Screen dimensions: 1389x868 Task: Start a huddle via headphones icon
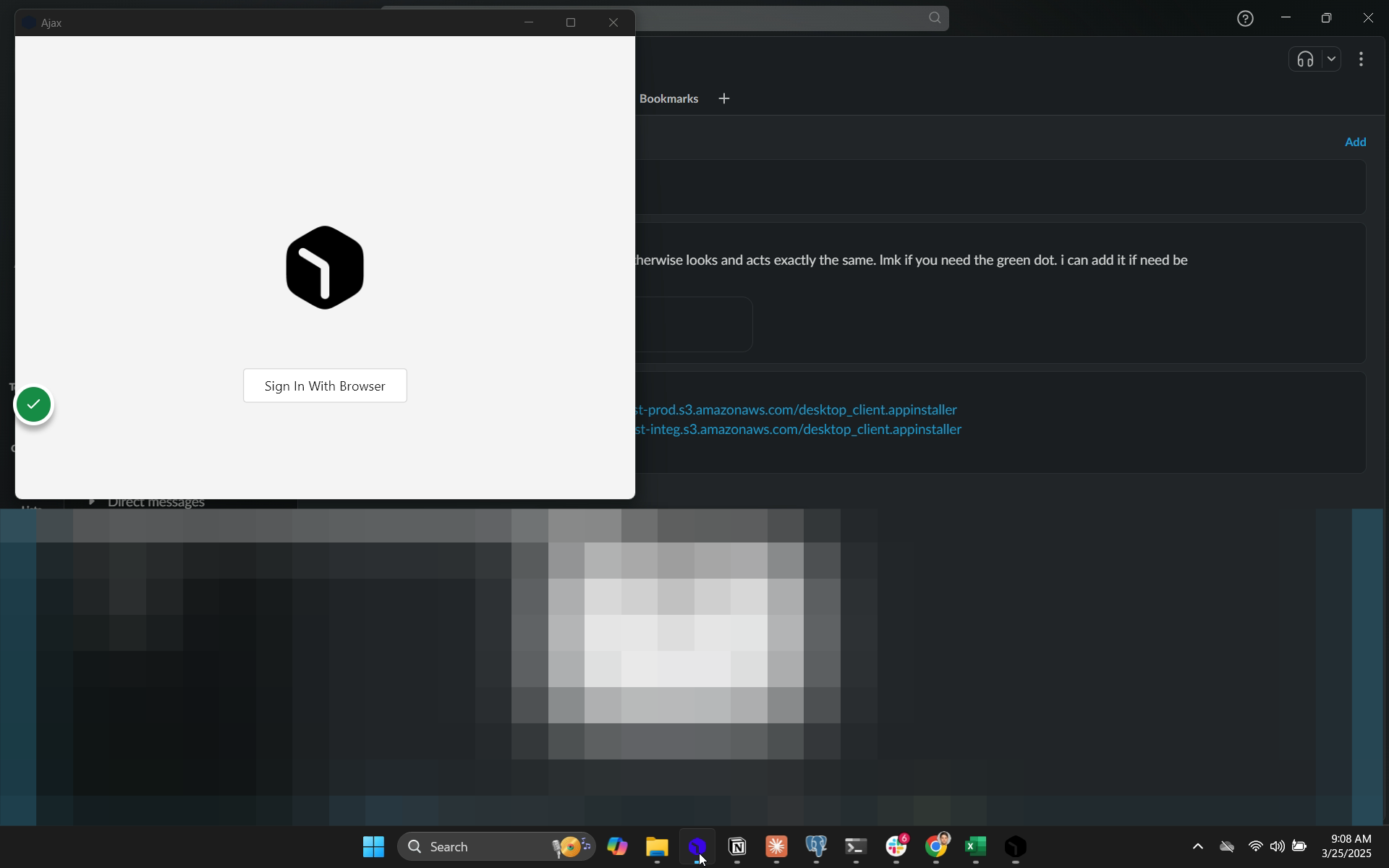(1305, 59)
